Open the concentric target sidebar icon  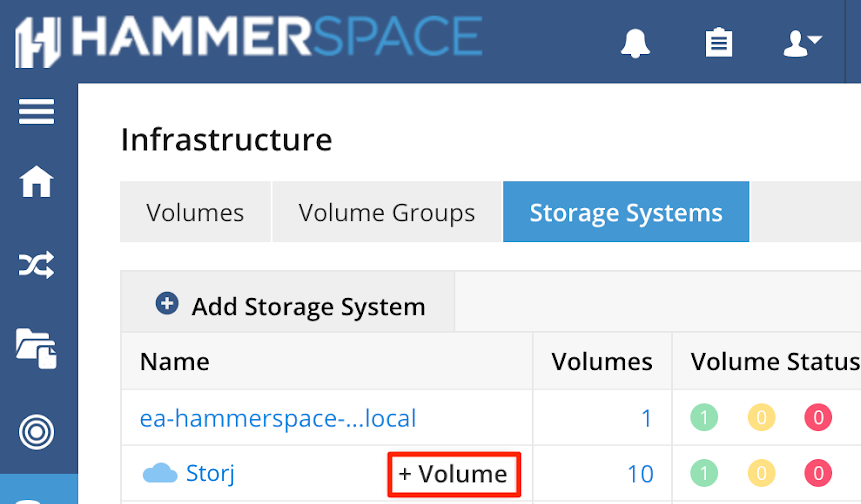tap(36, 432)
